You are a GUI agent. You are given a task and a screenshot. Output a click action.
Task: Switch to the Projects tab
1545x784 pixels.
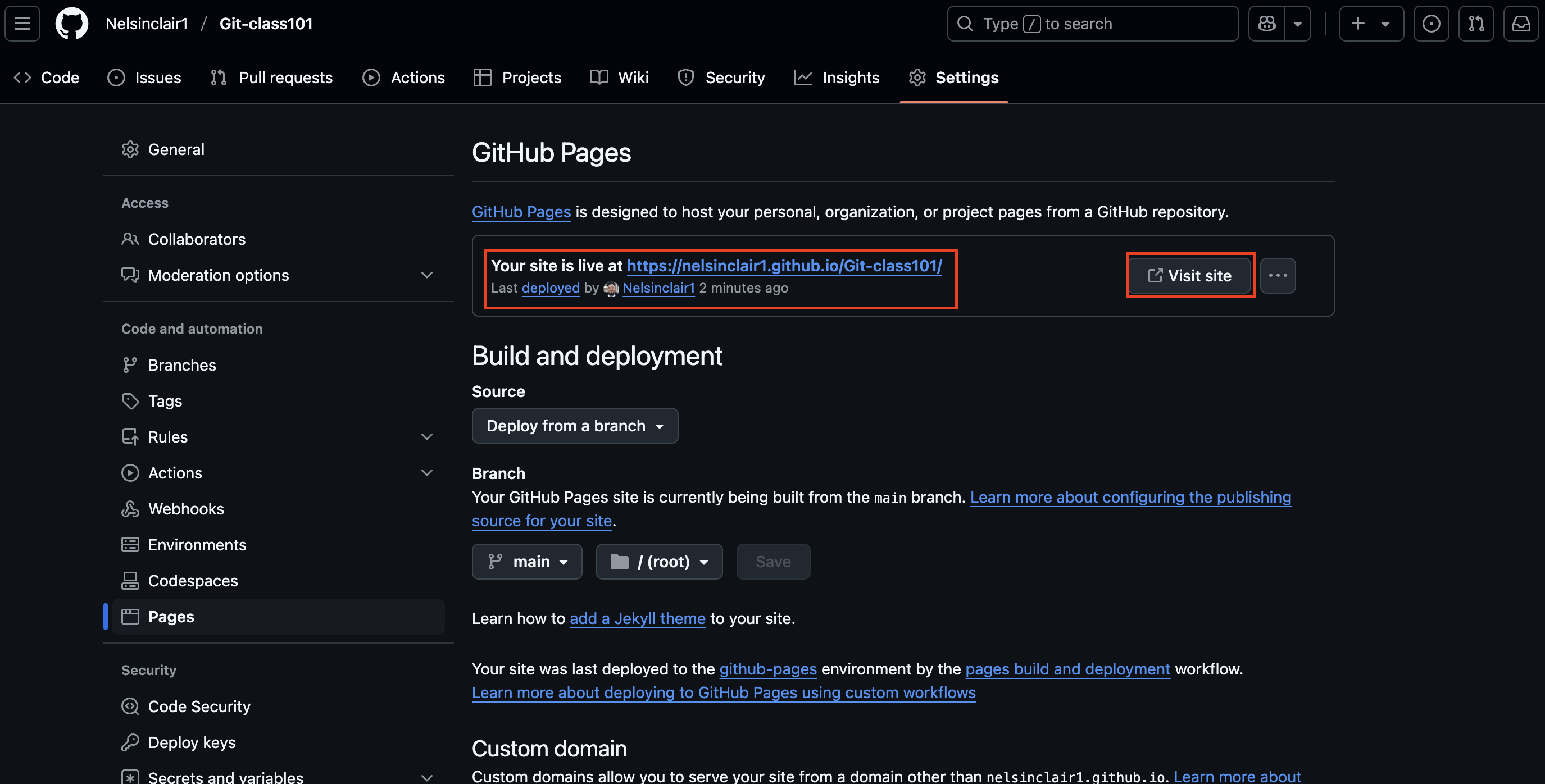[x=517, y=78]
